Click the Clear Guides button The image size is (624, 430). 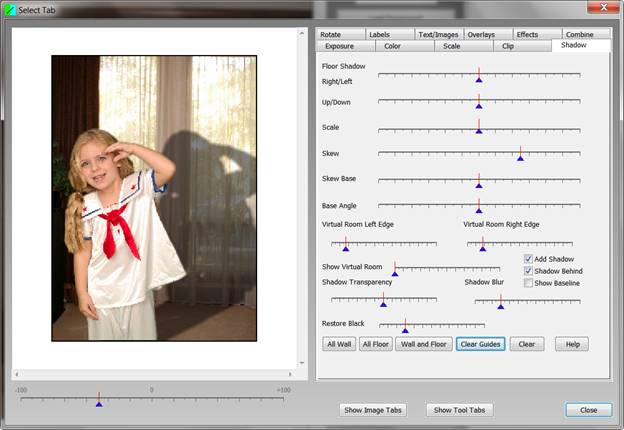480,344
